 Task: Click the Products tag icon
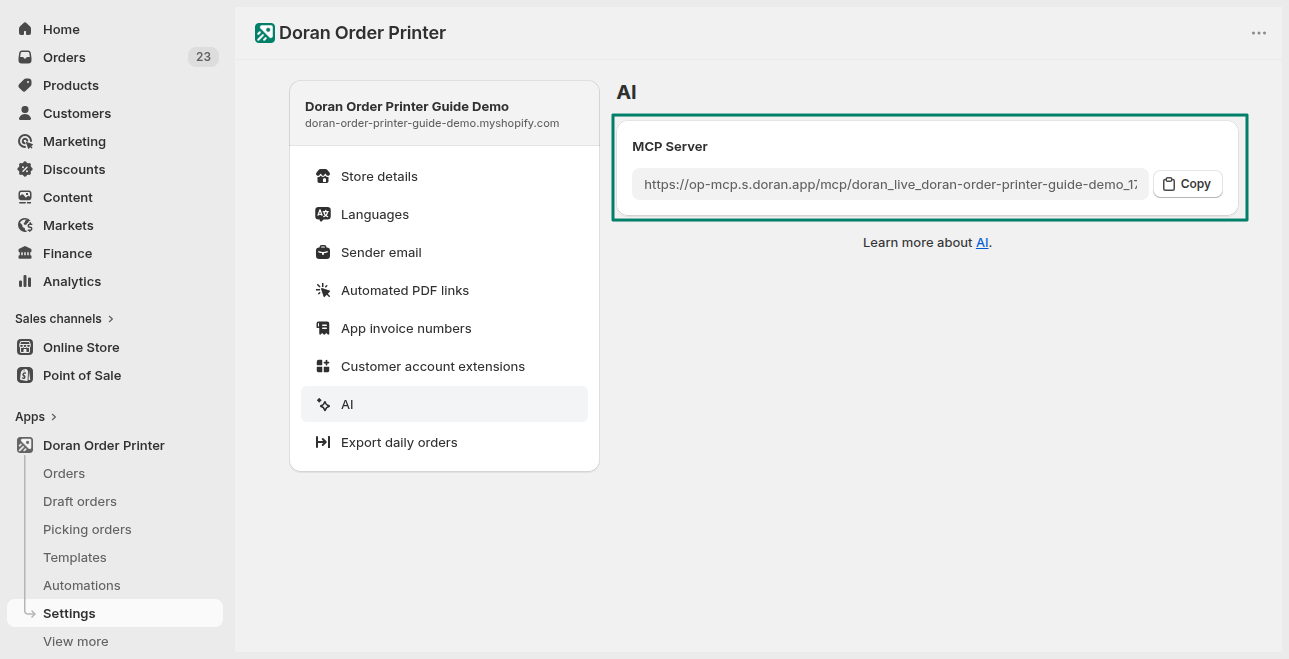[x=25, y=85]
